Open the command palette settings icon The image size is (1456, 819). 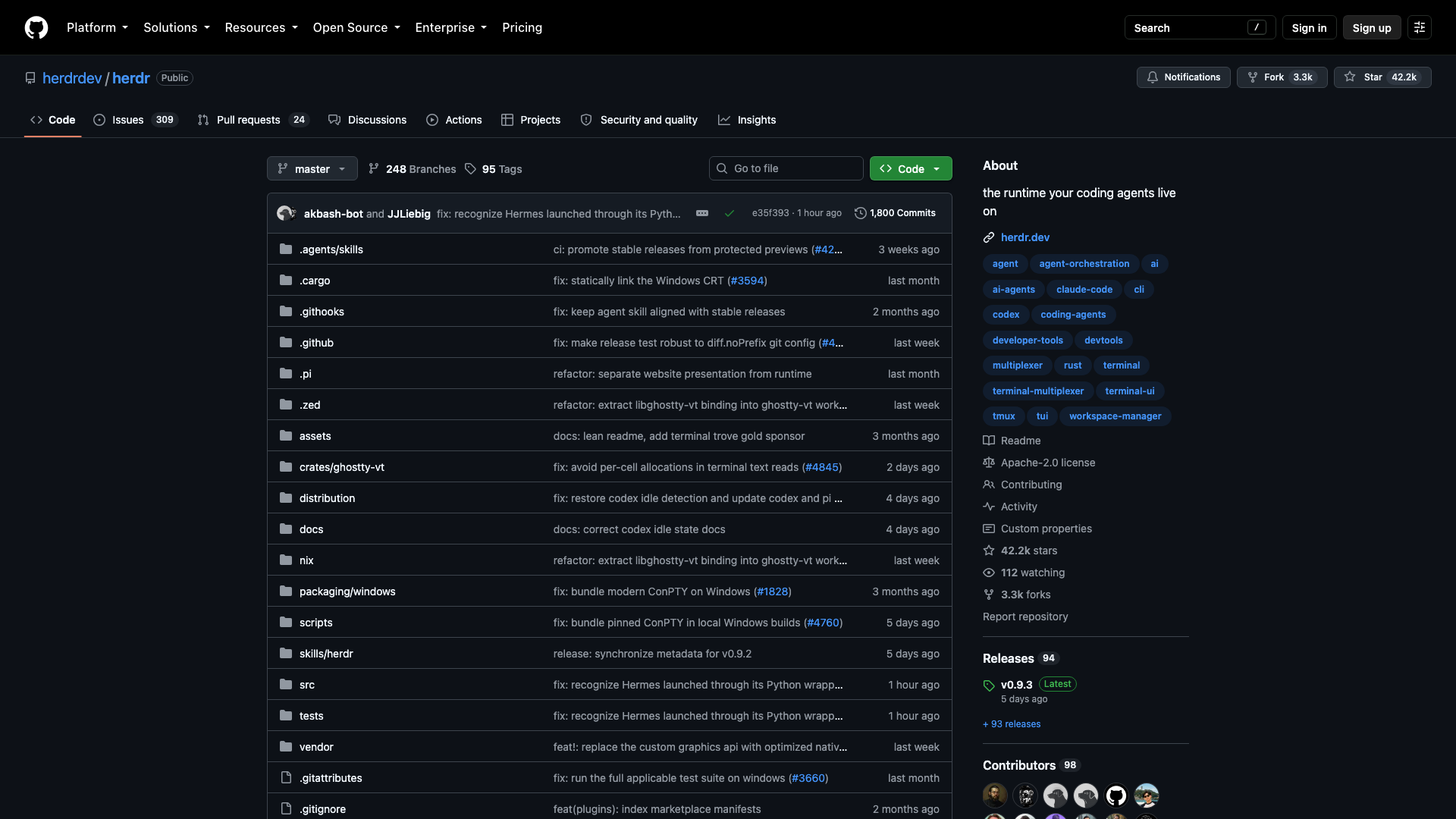click(1420, 27)
